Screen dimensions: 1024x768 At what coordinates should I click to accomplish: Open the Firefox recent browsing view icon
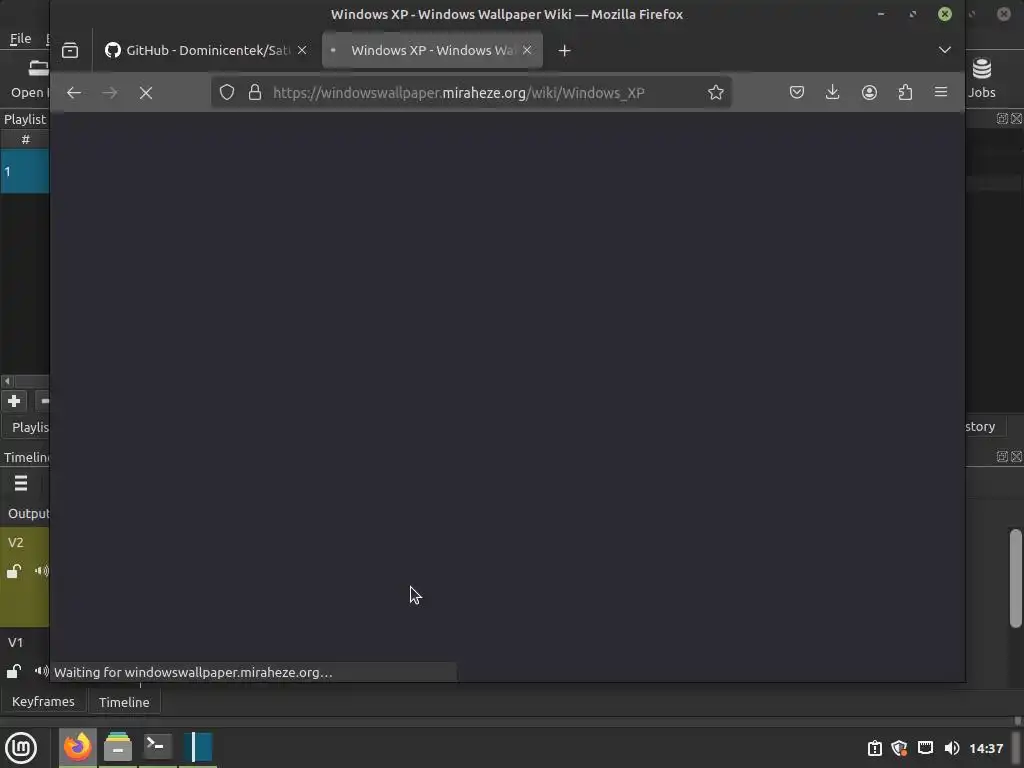[x=70, y=50]
